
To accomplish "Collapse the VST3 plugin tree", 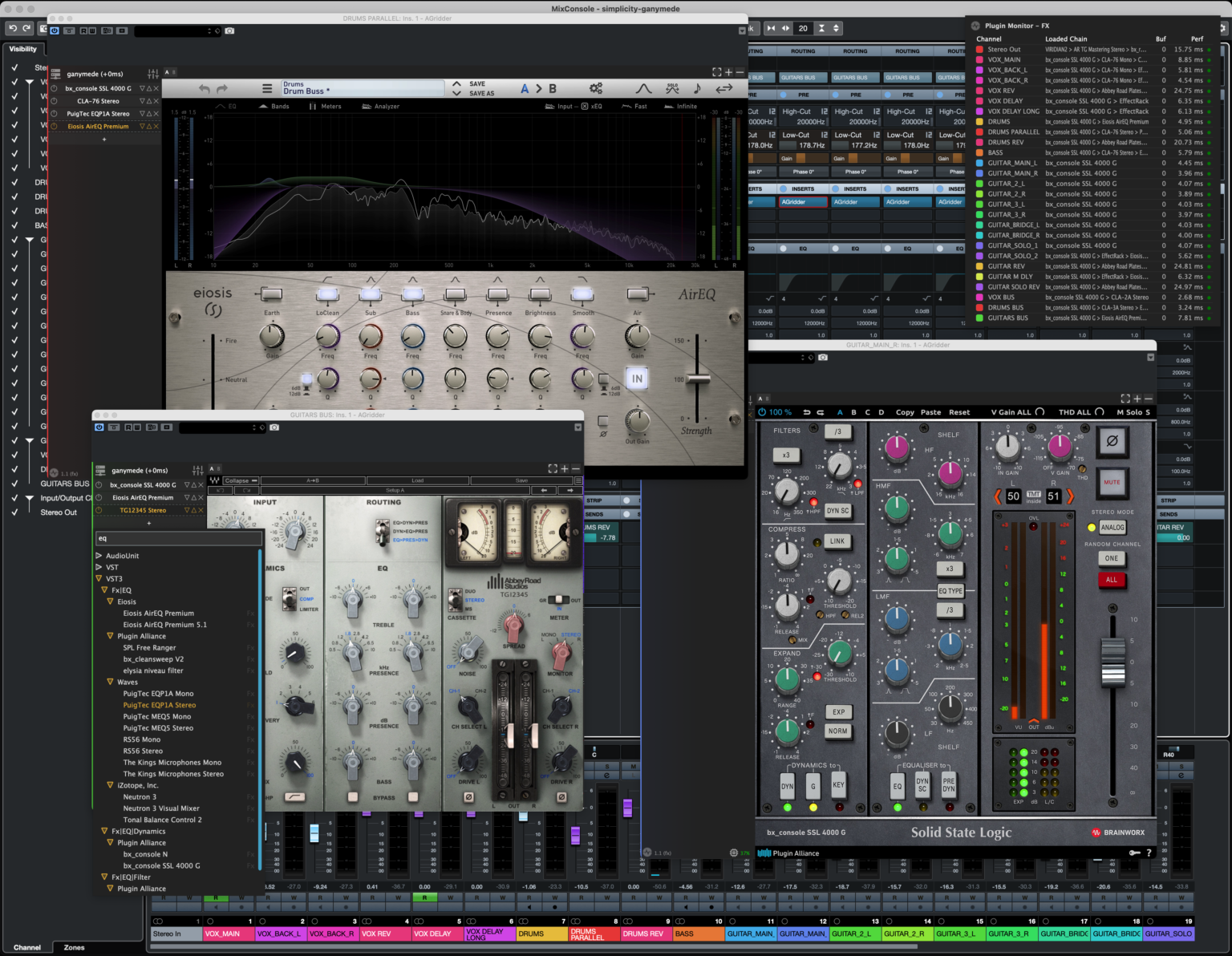I will tap(99, 578).
